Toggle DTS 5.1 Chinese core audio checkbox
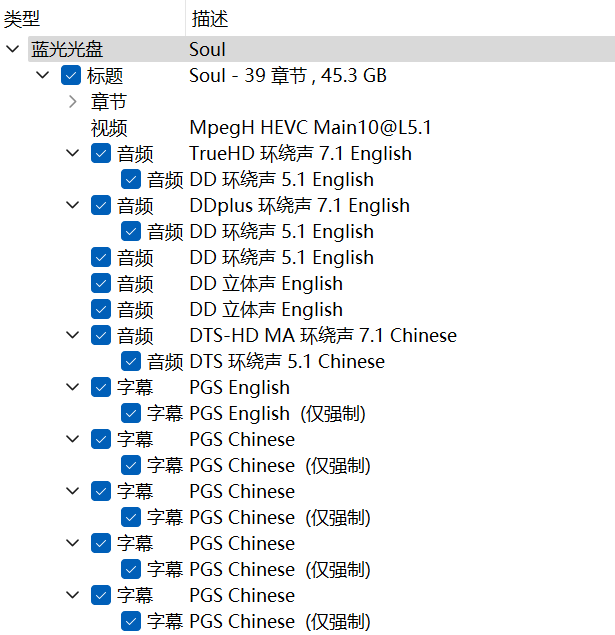Image resolution: width=615 pixels, height=635 pixels. coord(131,361)
